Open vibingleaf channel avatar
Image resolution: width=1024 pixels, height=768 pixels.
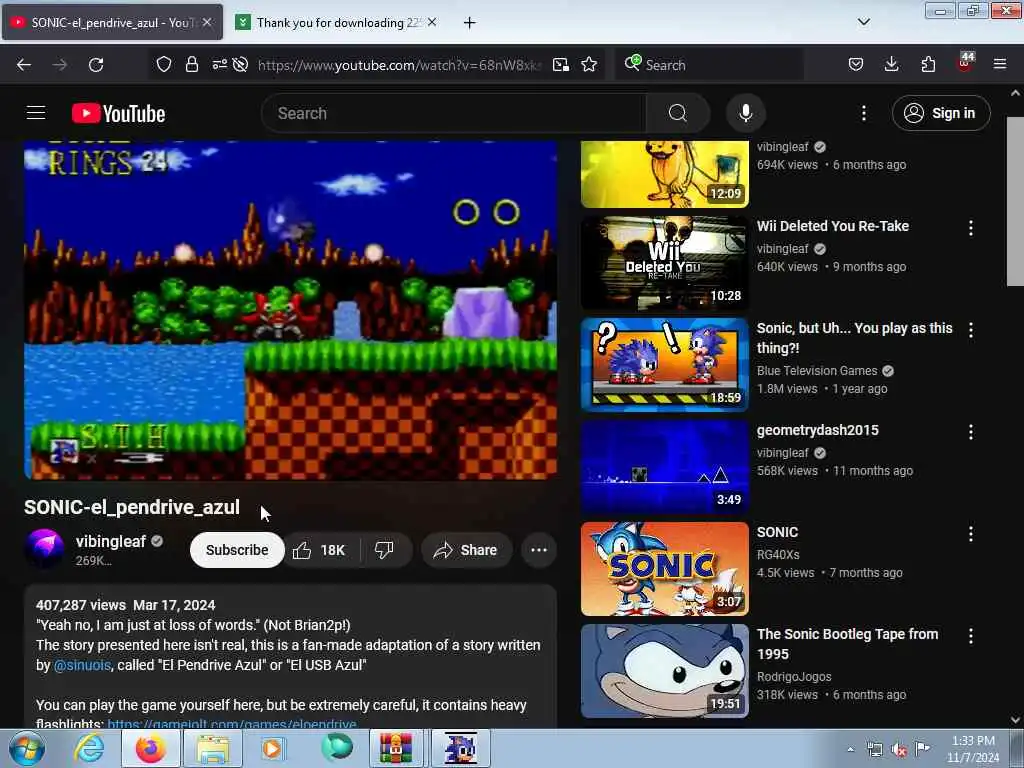[x=44, y=549]
